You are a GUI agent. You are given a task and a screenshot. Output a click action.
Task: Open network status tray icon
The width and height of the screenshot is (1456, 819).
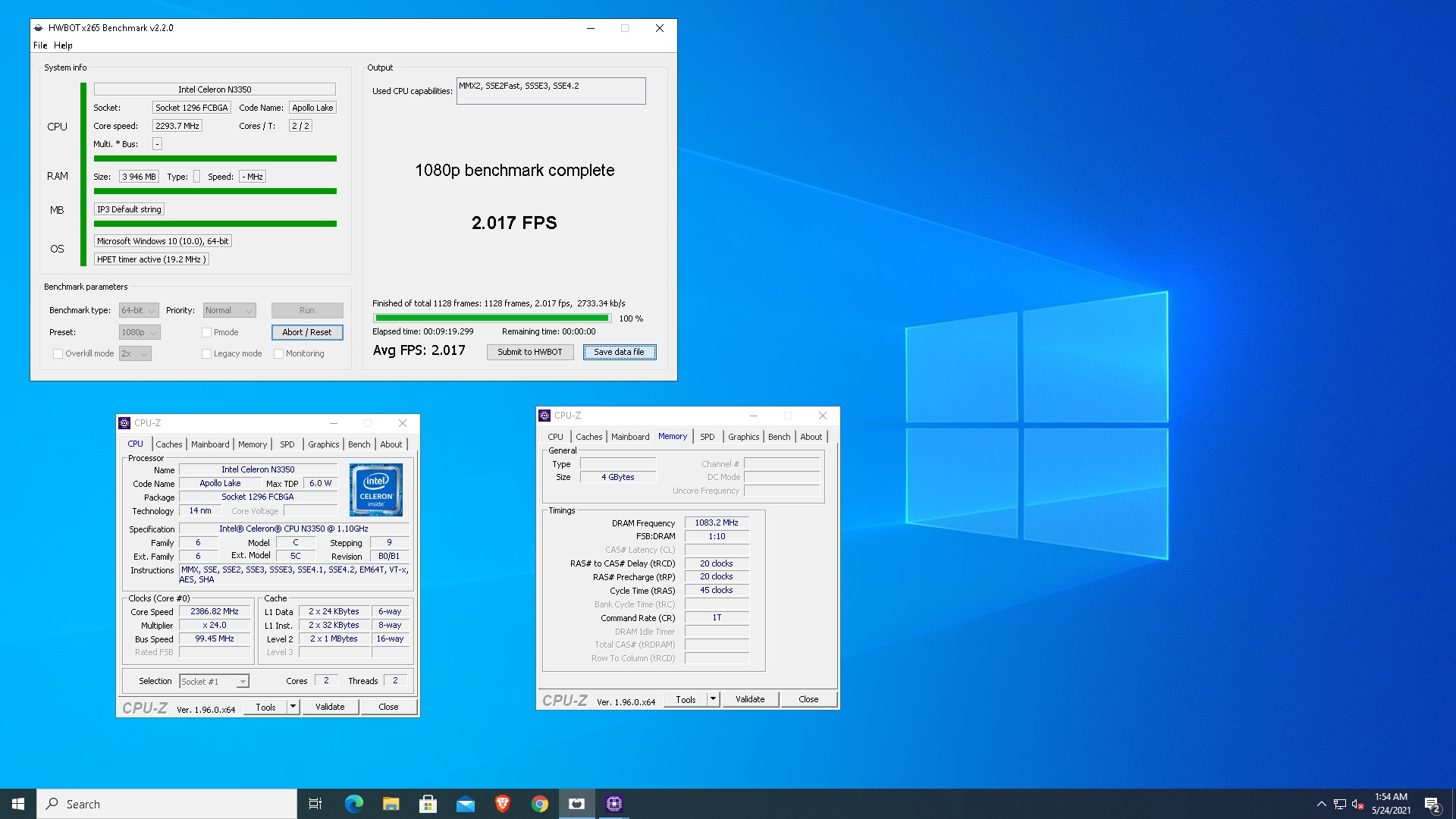tap(1340, 805)
